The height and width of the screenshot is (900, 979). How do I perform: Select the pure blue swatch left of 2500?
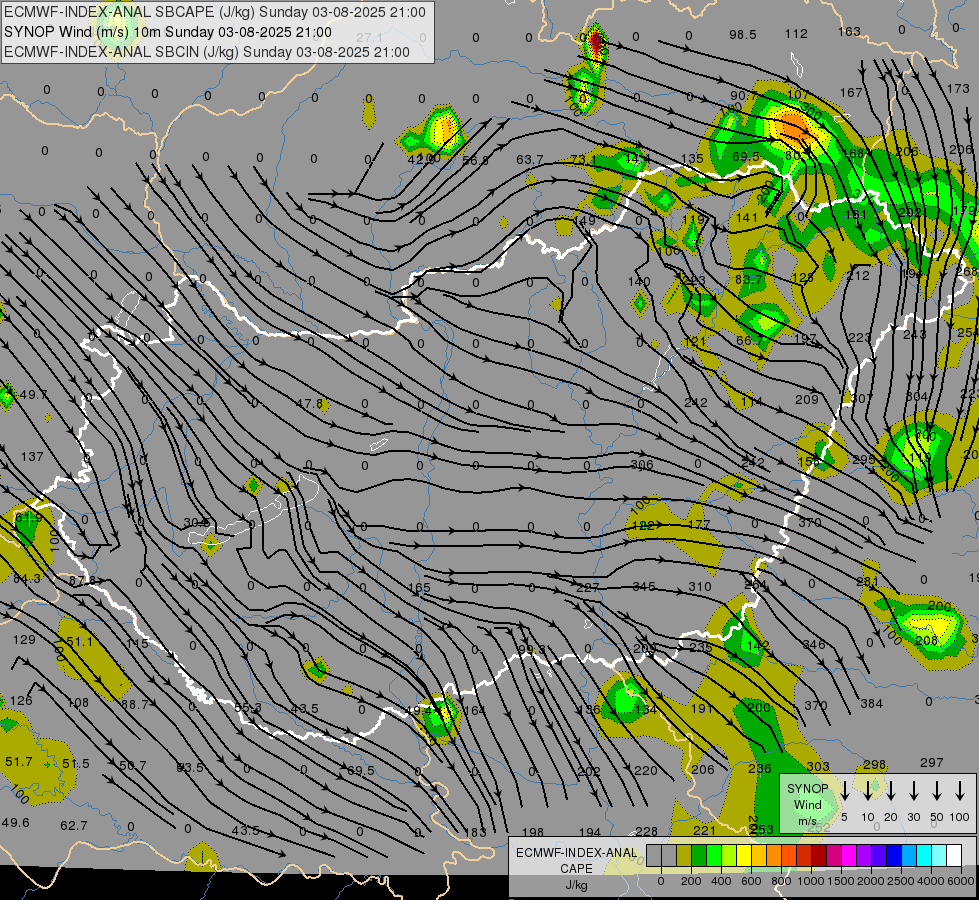point(894,856)
